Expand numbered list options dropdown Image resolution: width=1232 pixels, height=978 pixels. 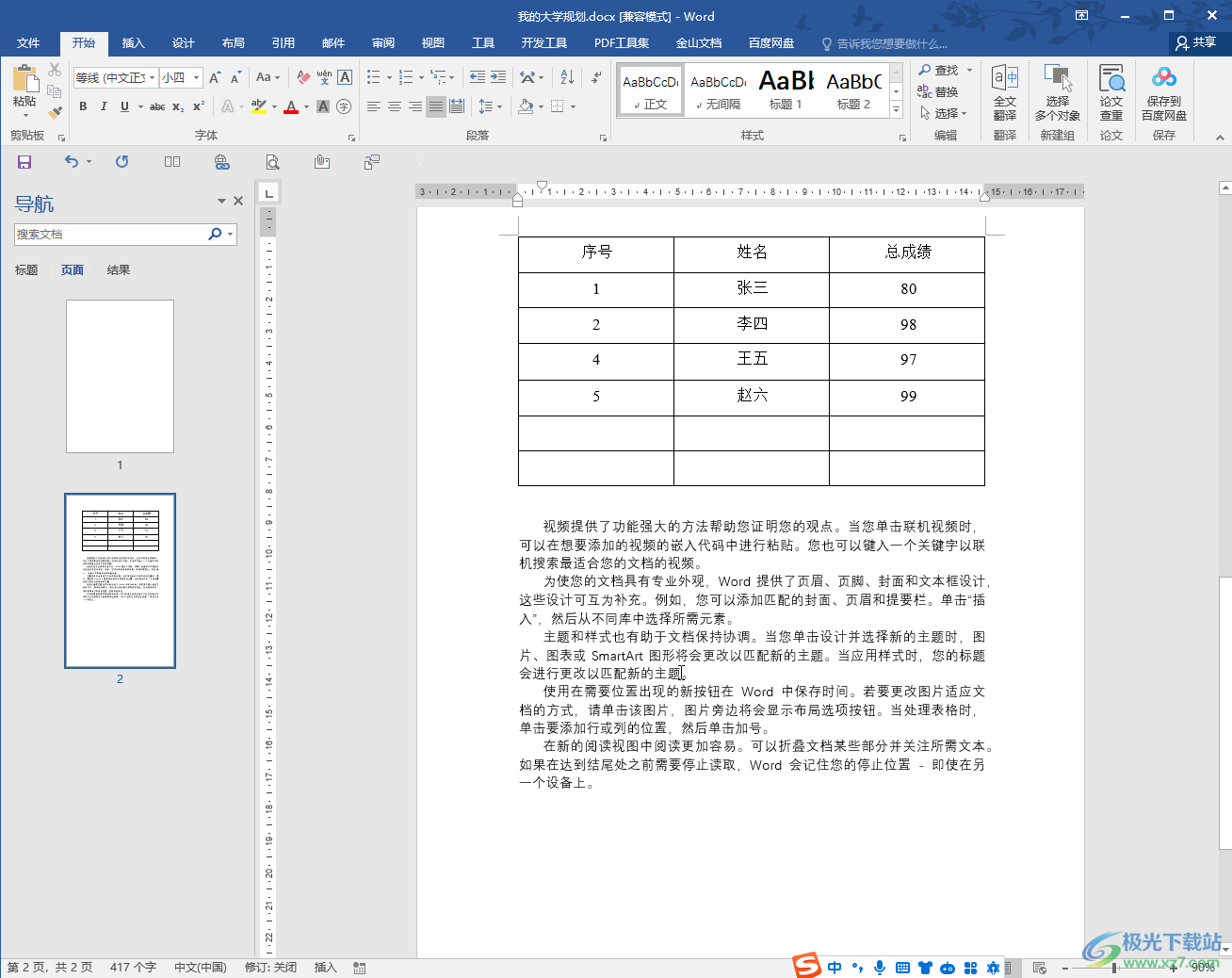(x=421, y=77)
